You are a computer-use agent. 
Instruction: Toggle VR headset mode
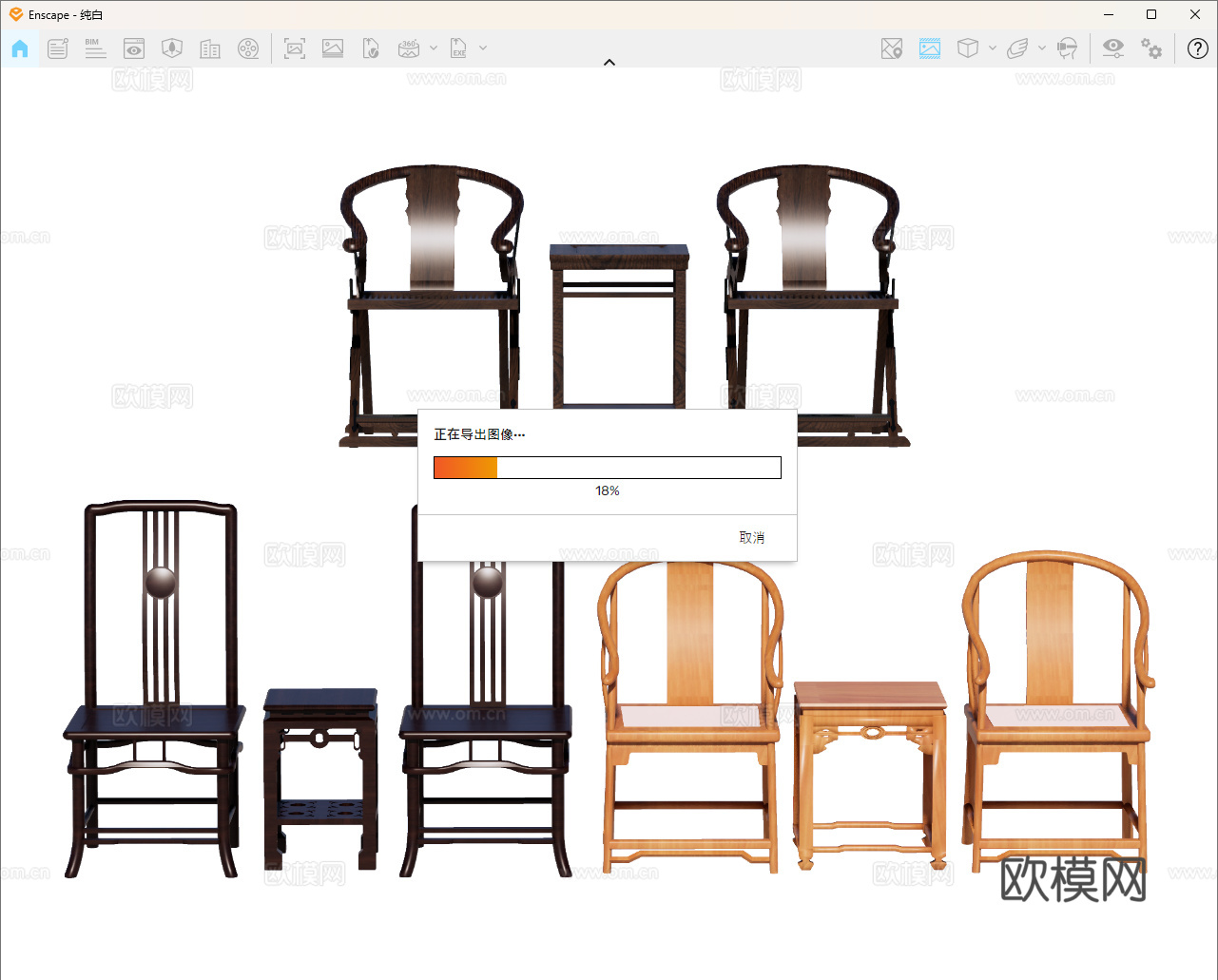(x=1067, y=48)
